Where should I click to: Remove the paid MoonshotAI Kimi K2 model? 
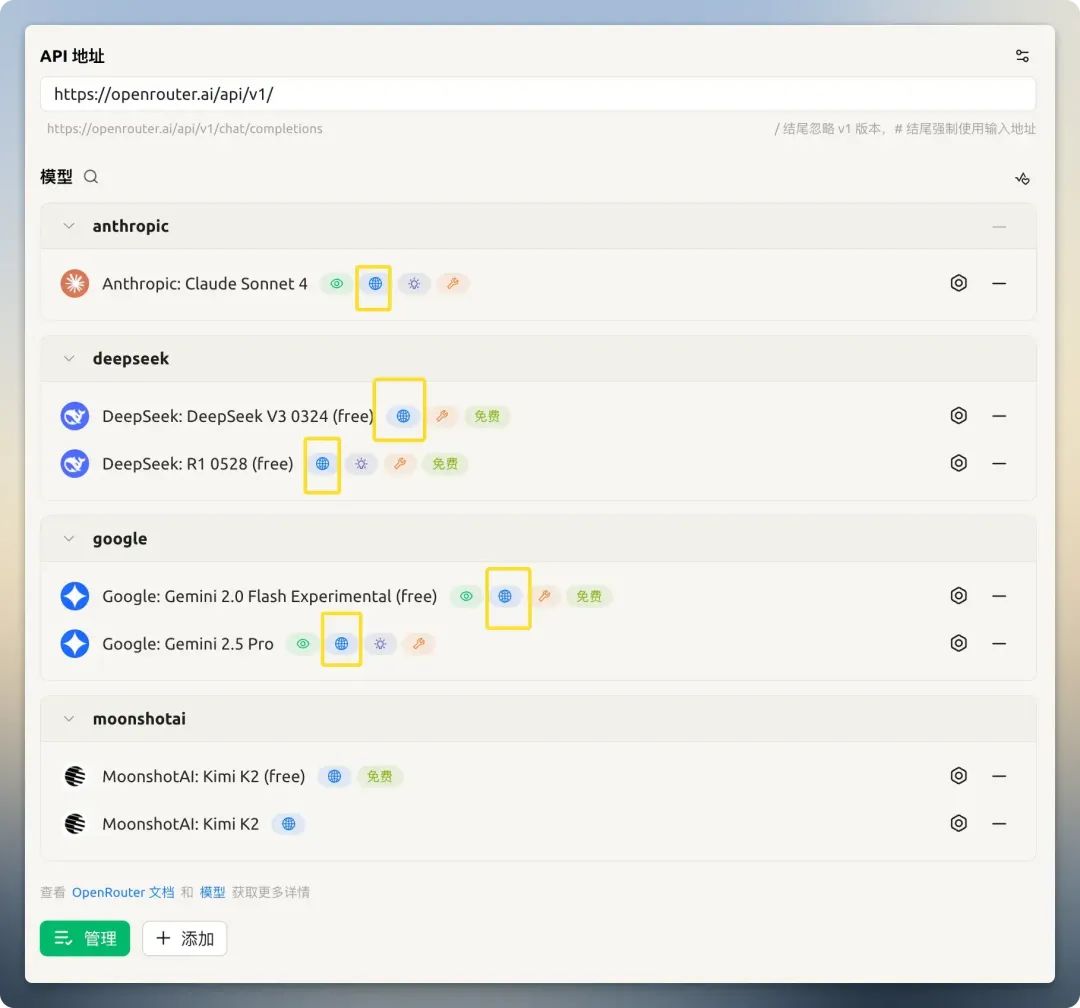(x=999, y=824)
